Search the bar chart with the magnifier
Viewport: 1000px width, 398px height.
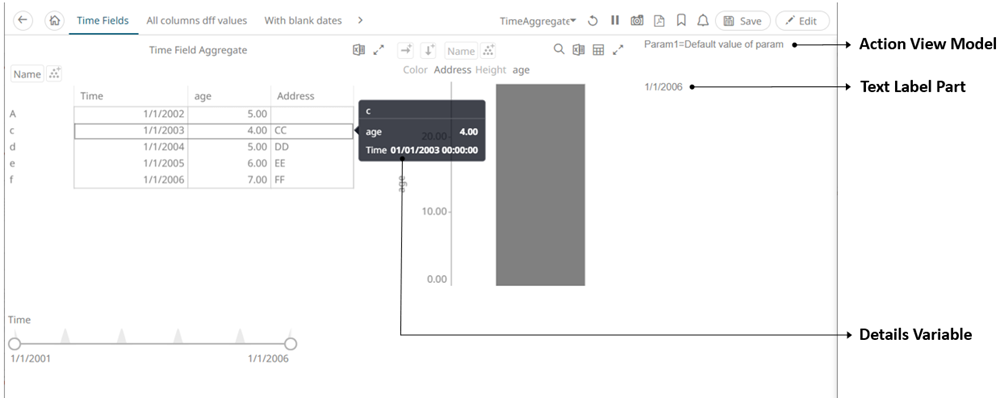coord(559,50)
